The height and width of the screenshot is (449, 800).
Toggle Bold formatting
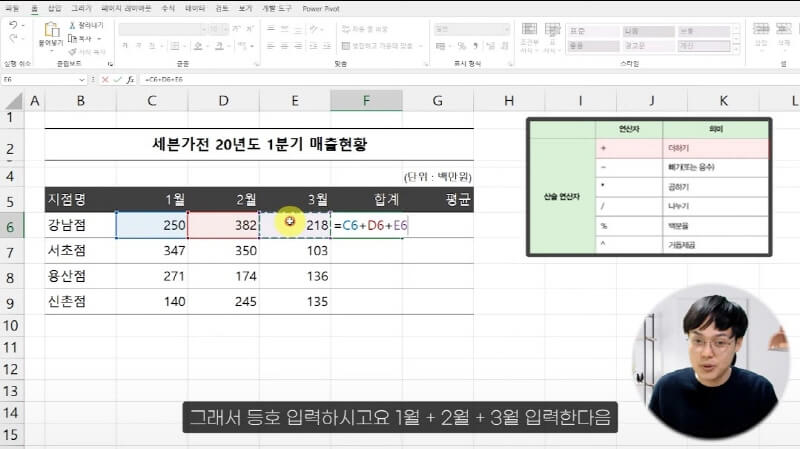[124, 46]
